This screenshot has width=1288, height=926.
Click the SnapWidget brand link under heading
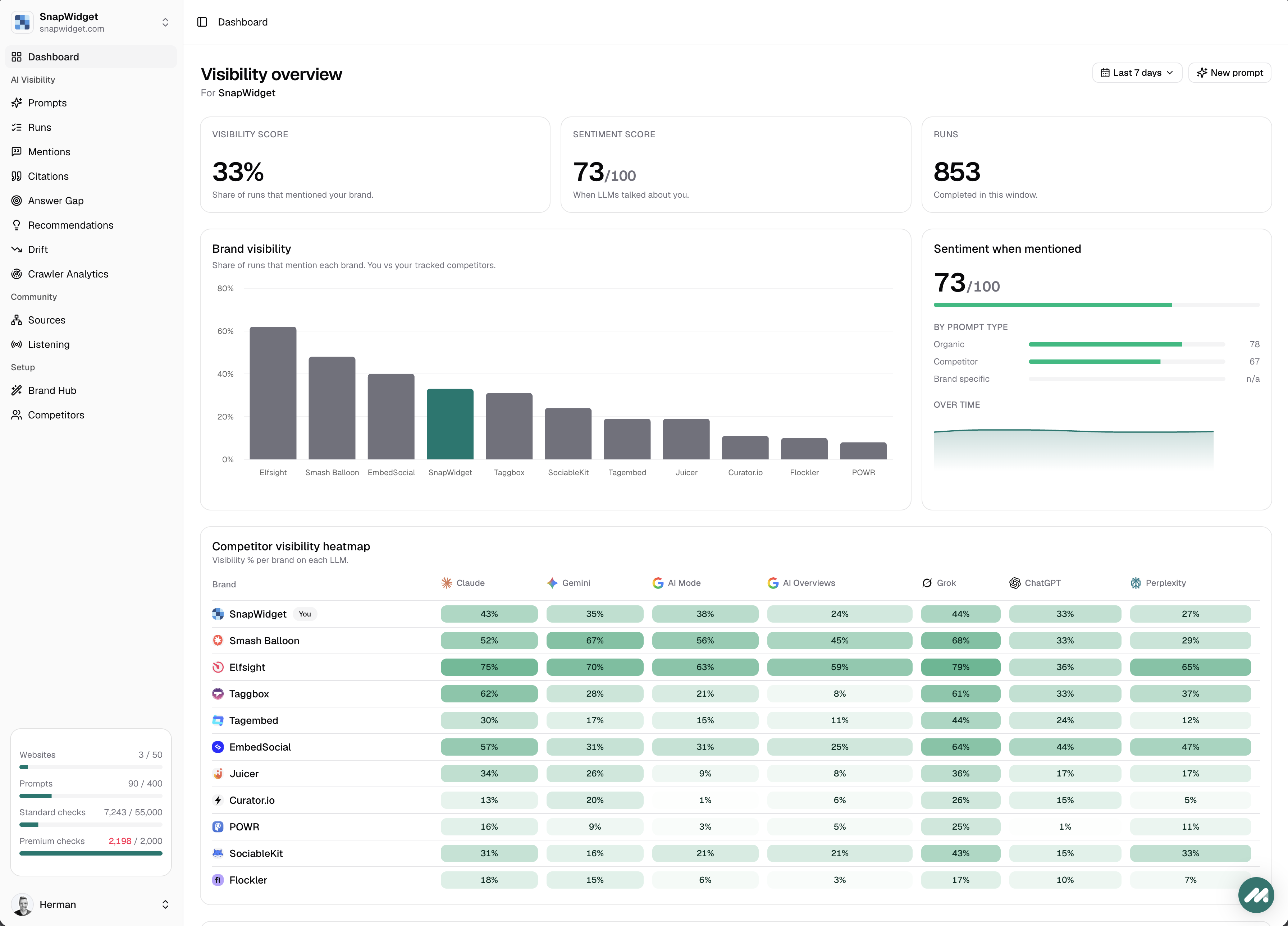(x=246, y=93)
